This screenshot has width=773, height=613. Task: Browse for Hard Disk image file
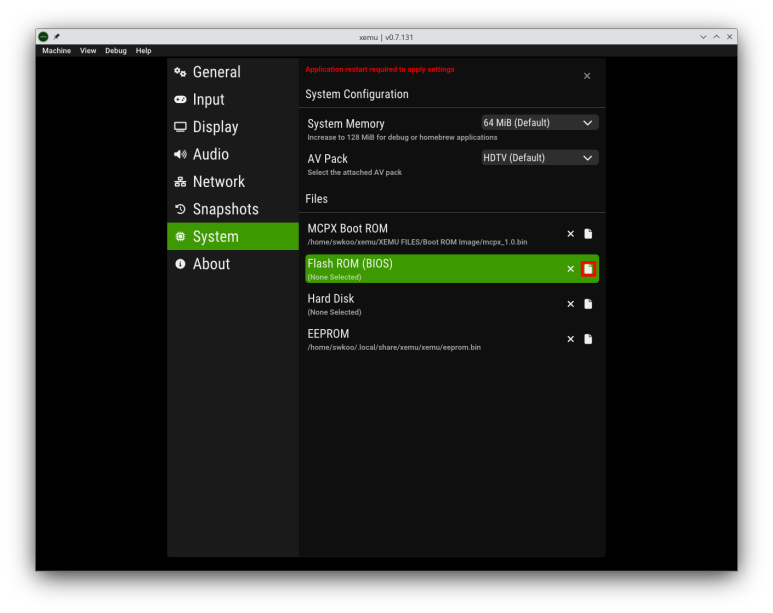pyautogui.click(x=588, y=304)
